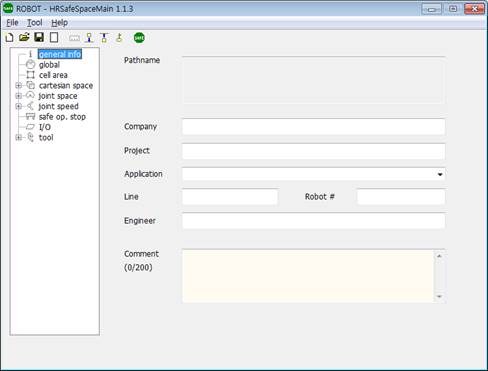
Task: Close the HRSafeSpaceMain window
Action: click(475, 9)
